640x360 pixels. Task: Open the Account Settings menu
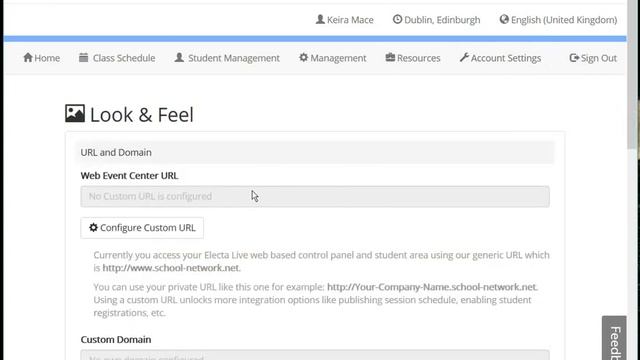500,58
